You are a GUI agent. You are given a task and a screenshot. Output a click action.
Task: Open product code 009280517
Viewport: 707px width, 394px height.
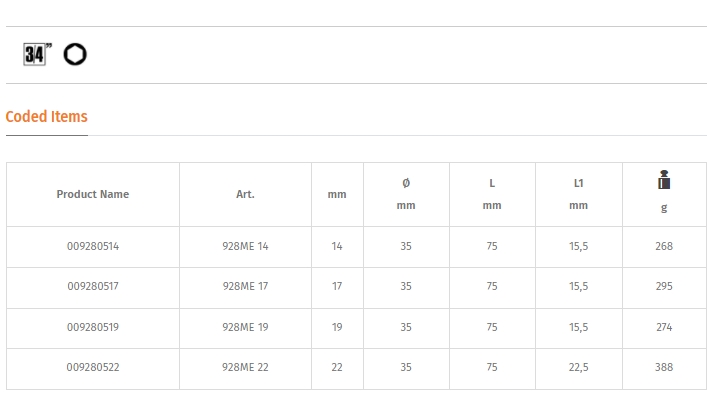pyautogui.click(x=93, y=286)
